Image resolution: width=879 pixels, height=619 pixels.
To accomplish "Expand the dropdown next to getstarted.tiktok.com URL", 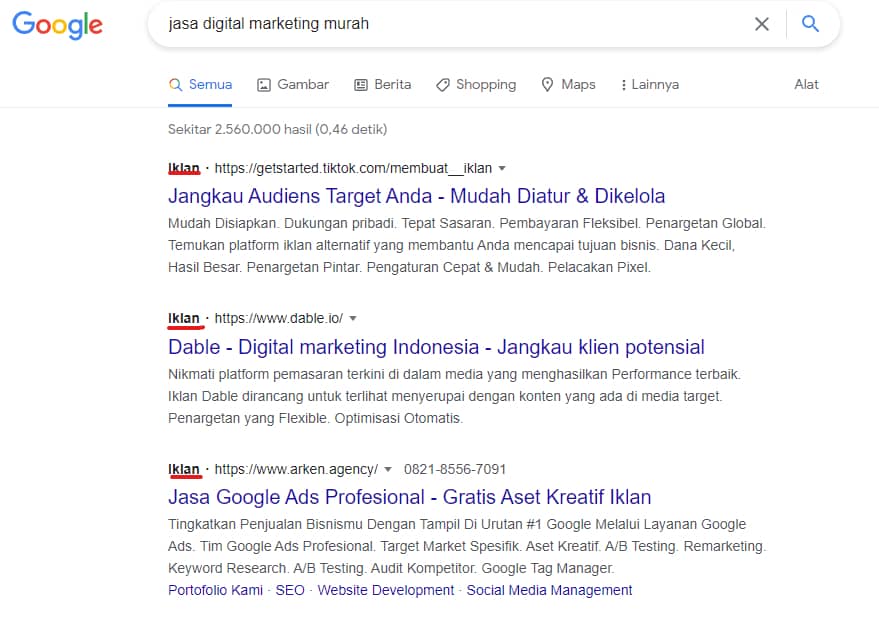I will click(x=501, y=168).
